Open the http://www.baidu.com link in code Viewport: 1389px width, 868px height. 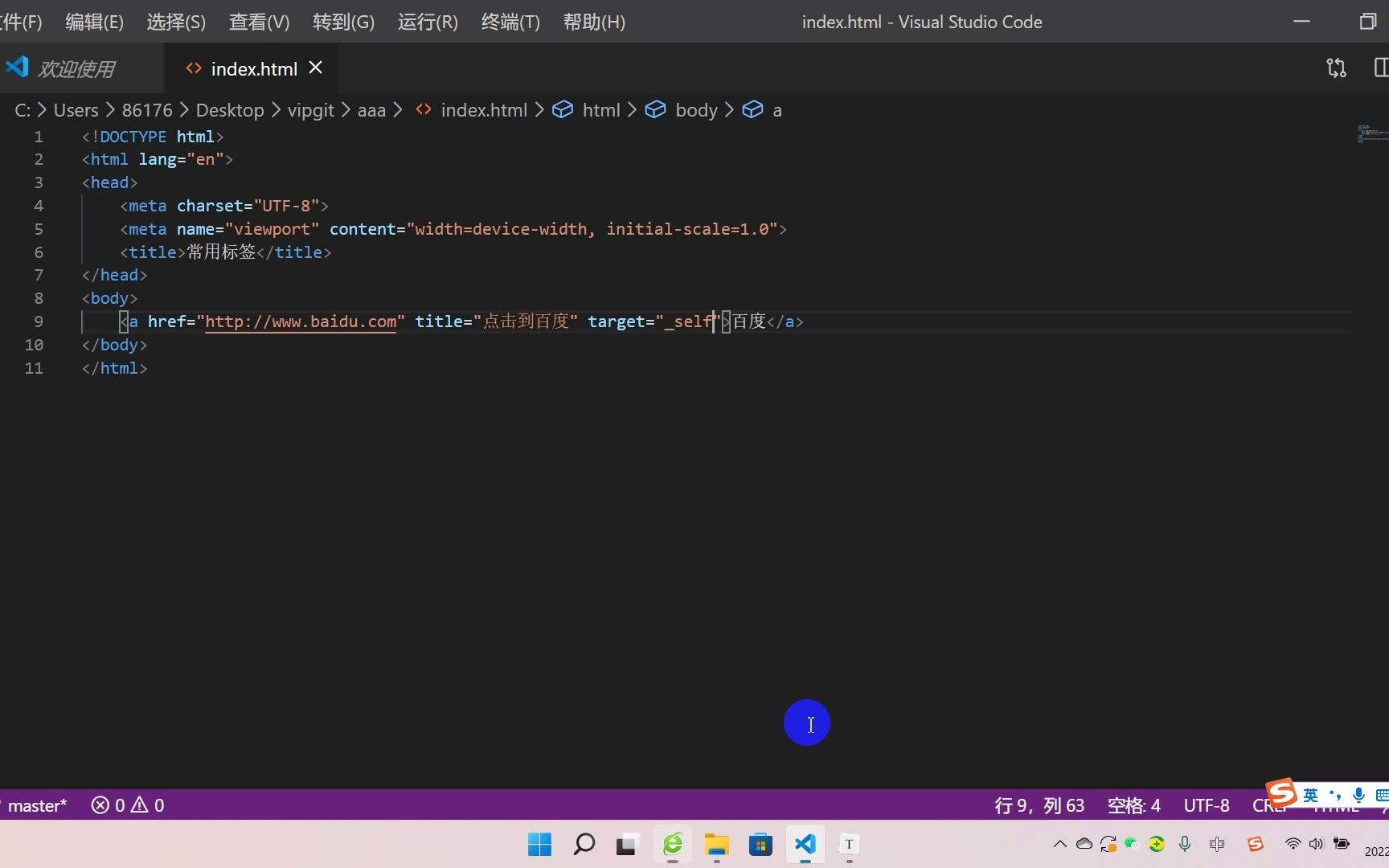(x=301, y=321)
